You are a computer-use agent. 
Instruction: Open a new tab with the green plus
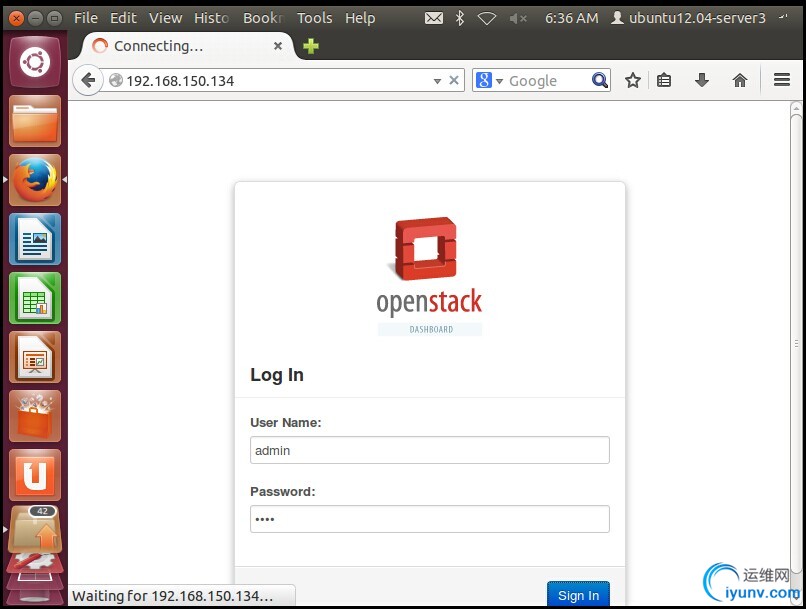[x=310, y=46]
